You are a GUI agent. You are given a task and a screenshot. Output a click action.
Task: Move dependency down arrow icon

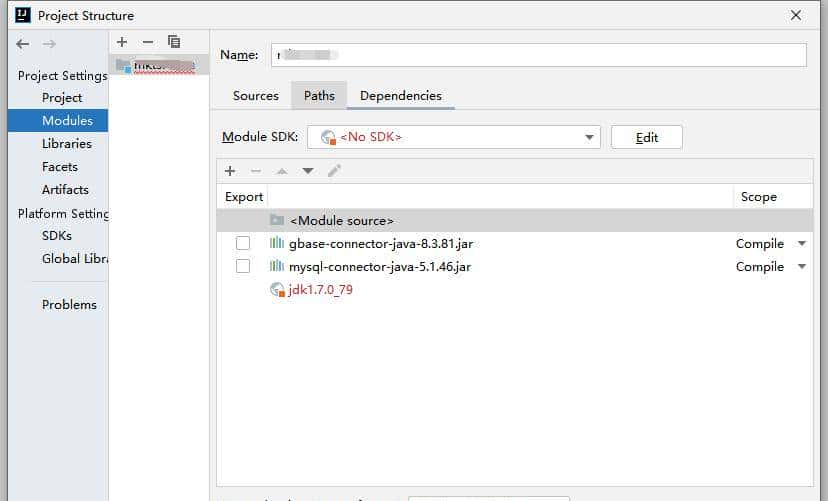pyautogui.click(x=308, y=171)
